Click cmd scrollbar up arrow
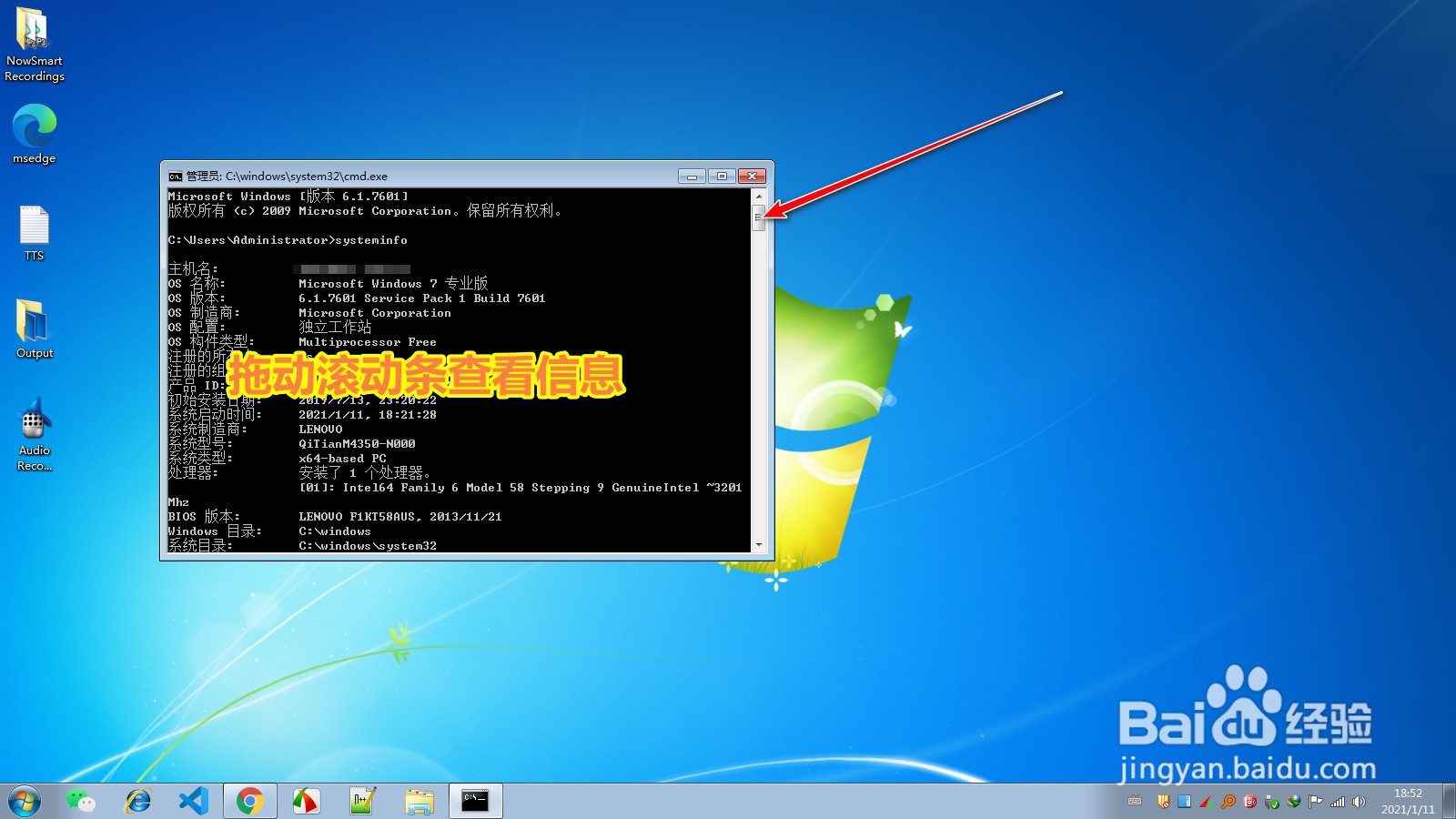Viewport: 1456px width, 819px height. [759, 196]
